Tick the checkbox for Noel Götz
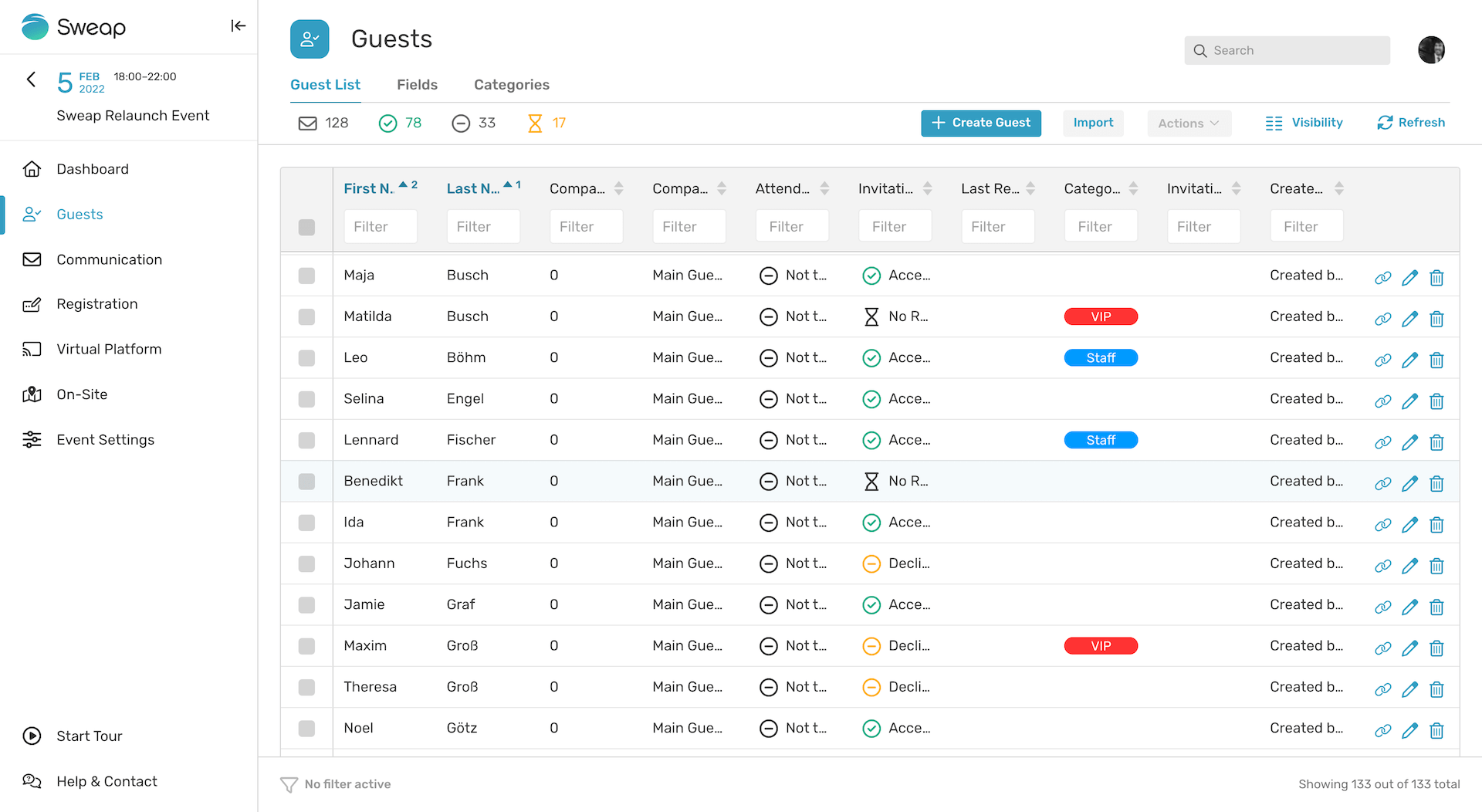This screenshot has height=812, width=1482. [306, 729]
